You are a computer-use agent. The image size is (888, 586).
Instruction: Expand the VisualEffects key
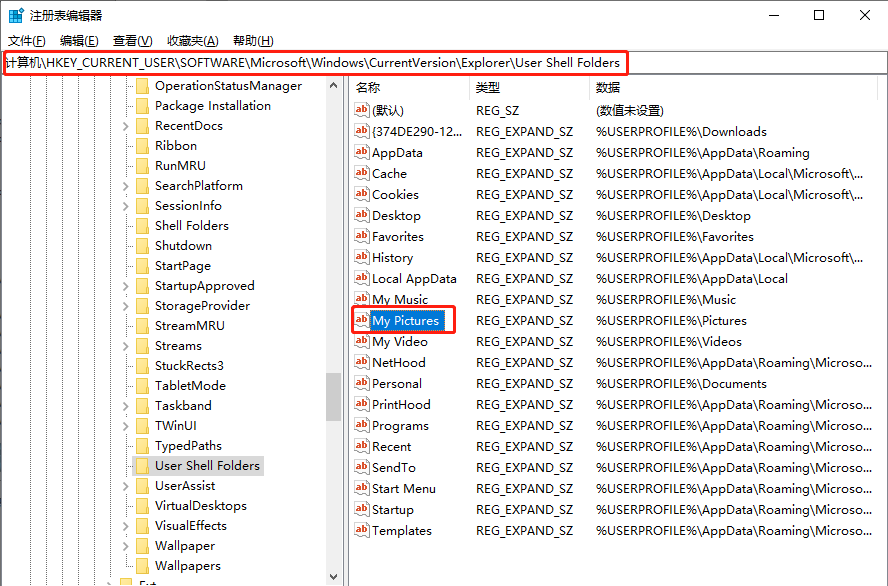(x=126, y=526)
